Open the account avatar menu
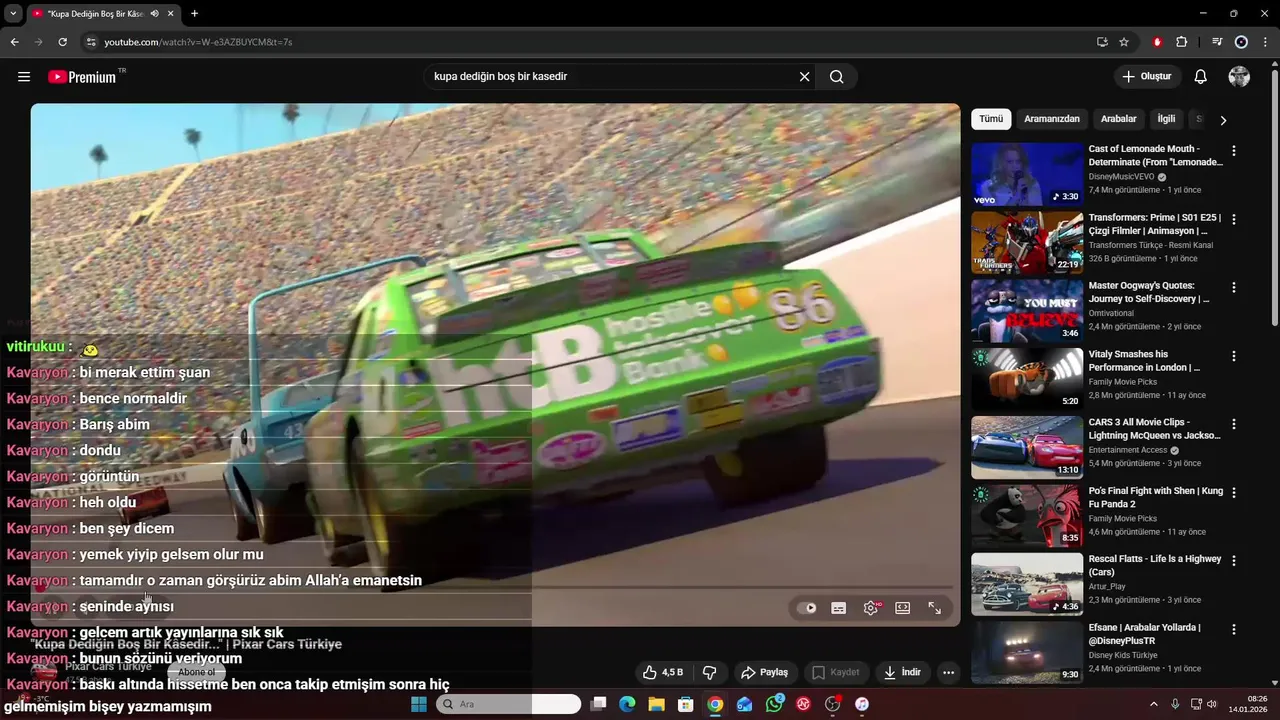1280x720 pixels. (x=1239, y=77)
